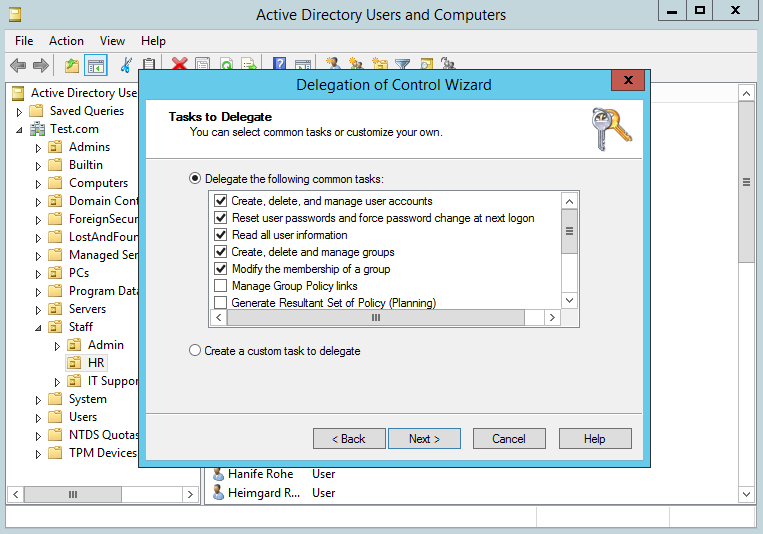The width and height of the screenshot is (763, 534).
Task: Click the Help button in the wizard
Action: pyautogui.click(x=595, y=439)
